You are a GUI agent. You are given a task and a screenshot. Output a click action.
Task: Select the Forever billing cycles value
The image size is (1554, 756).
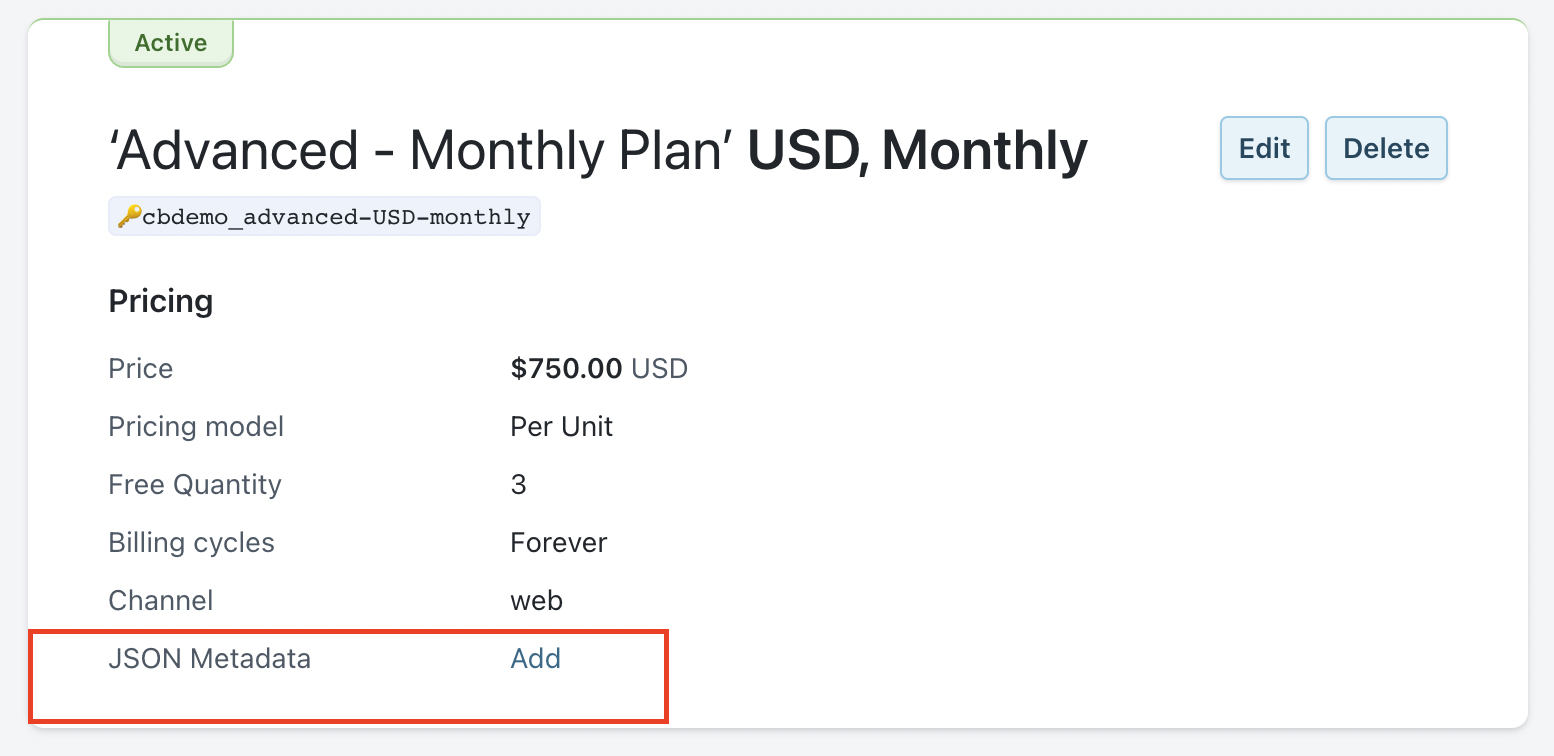[558, 543]
